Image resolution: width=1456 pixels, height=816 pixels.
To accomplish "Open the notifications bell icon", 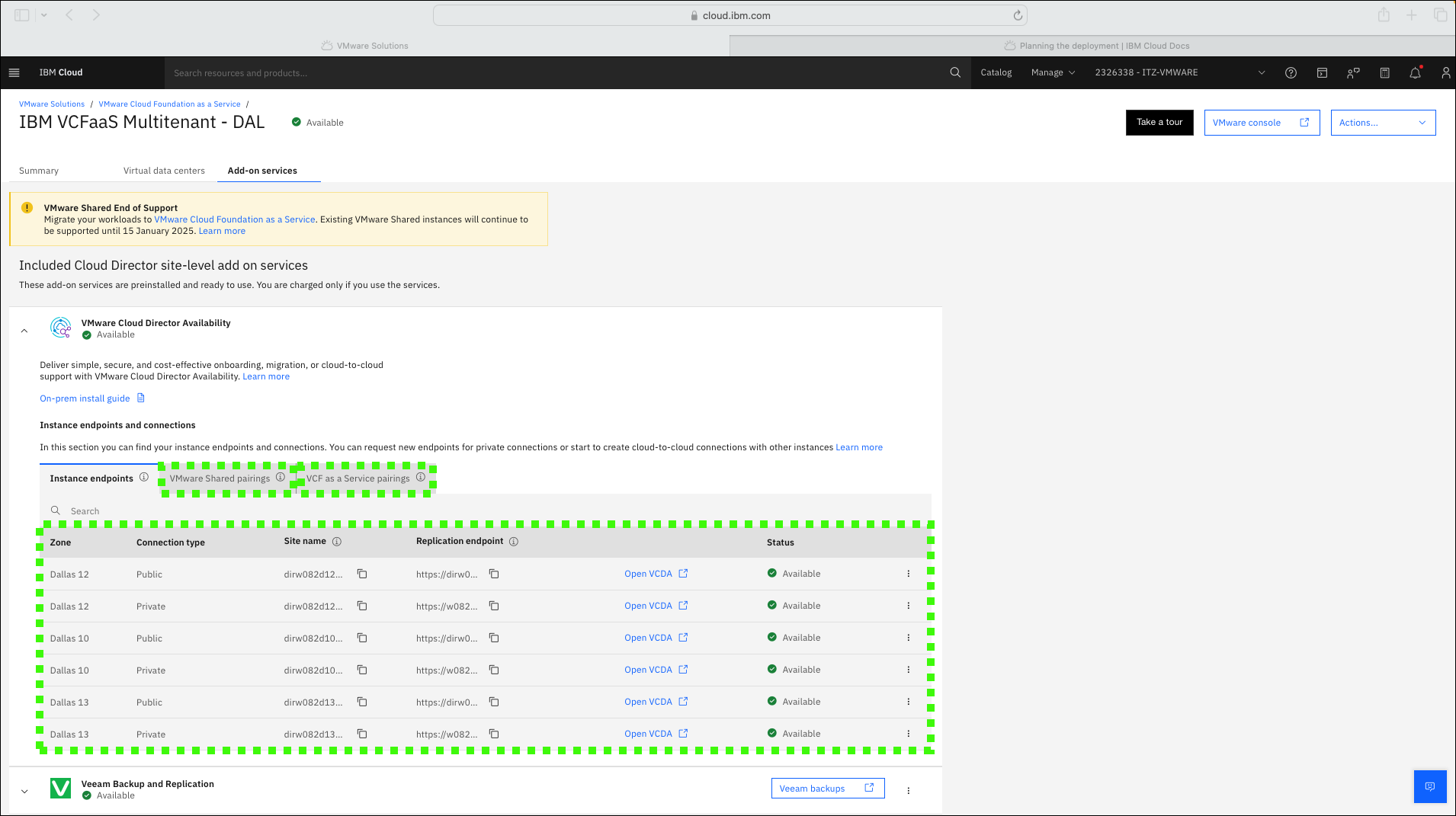I will [1415, 72].
